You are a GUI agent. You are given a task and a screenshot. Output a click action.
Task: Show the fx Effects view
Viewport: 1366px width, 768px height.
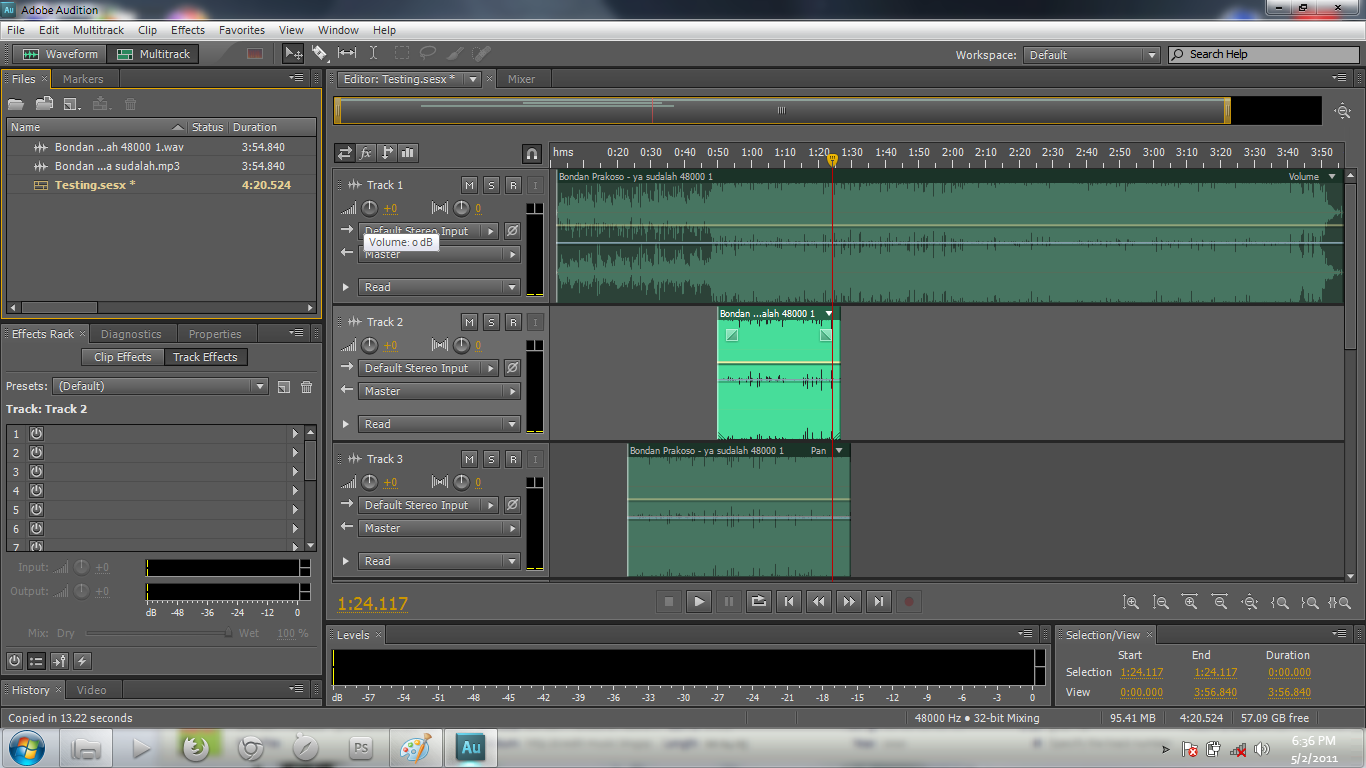click(366, 153)
